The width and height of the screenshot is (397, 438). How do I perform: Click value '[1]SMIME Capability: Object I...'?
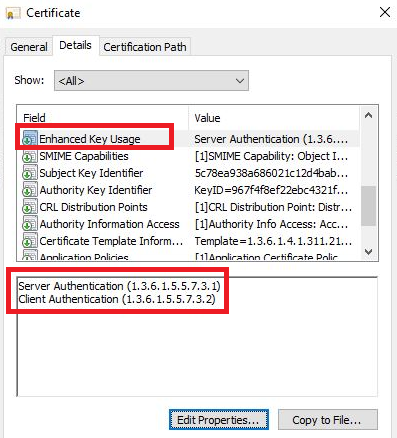pyautogui.click(x=271, y=156)
